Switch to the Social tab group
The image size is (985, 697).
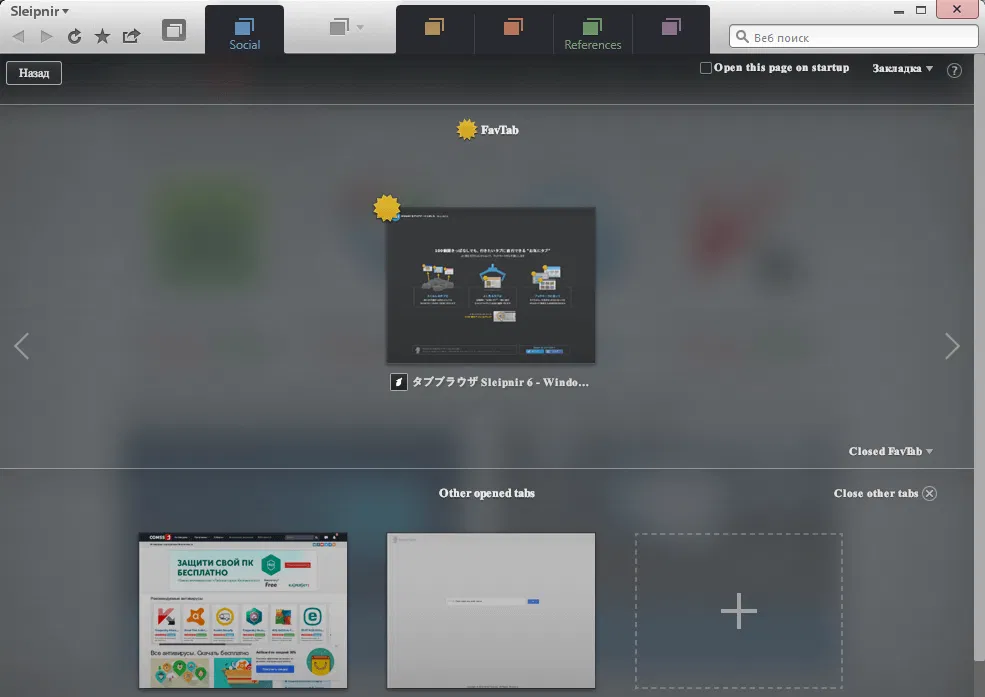tap(244, 30)
